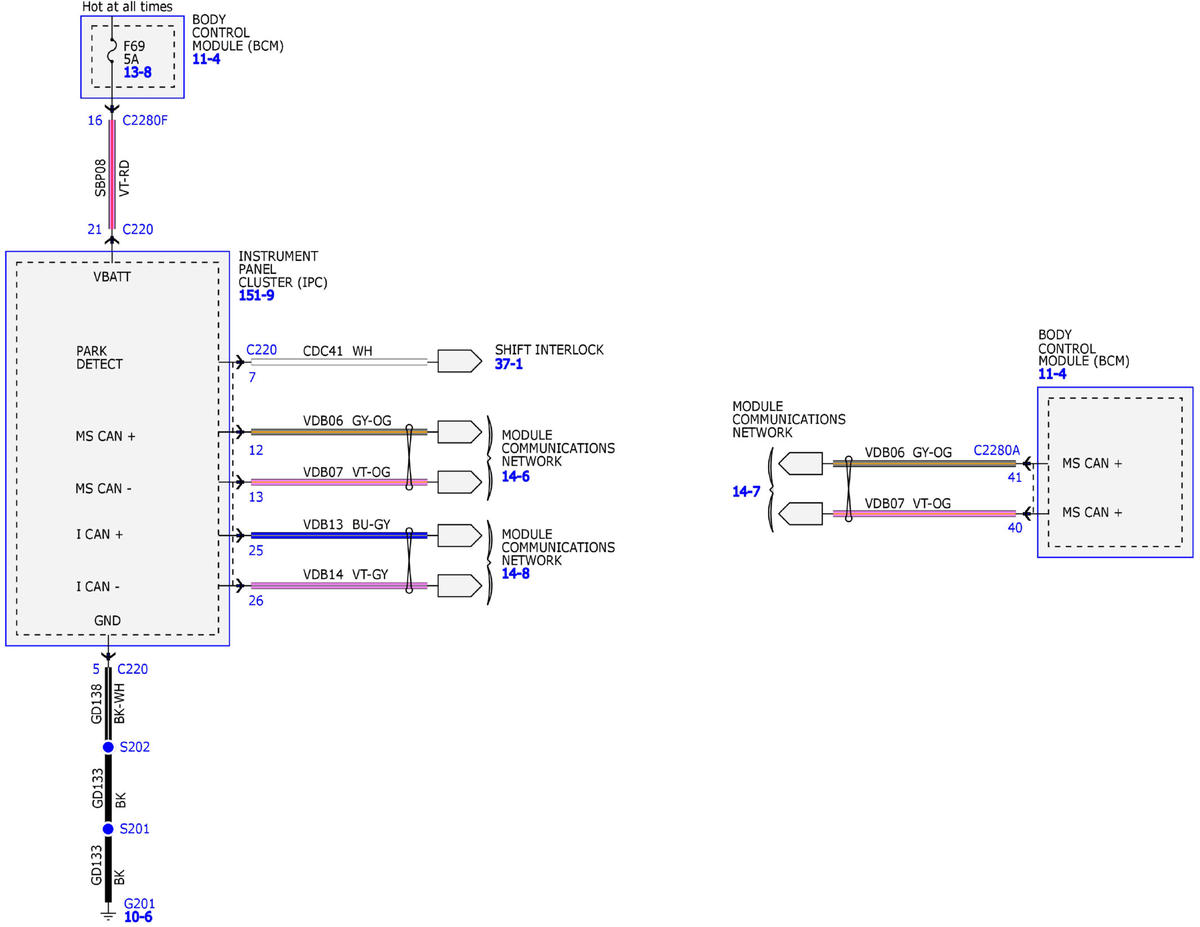Click pin number 13 on MS CAN - line
The height and width of the screenshot is (927, 1200).
point(257,499)
